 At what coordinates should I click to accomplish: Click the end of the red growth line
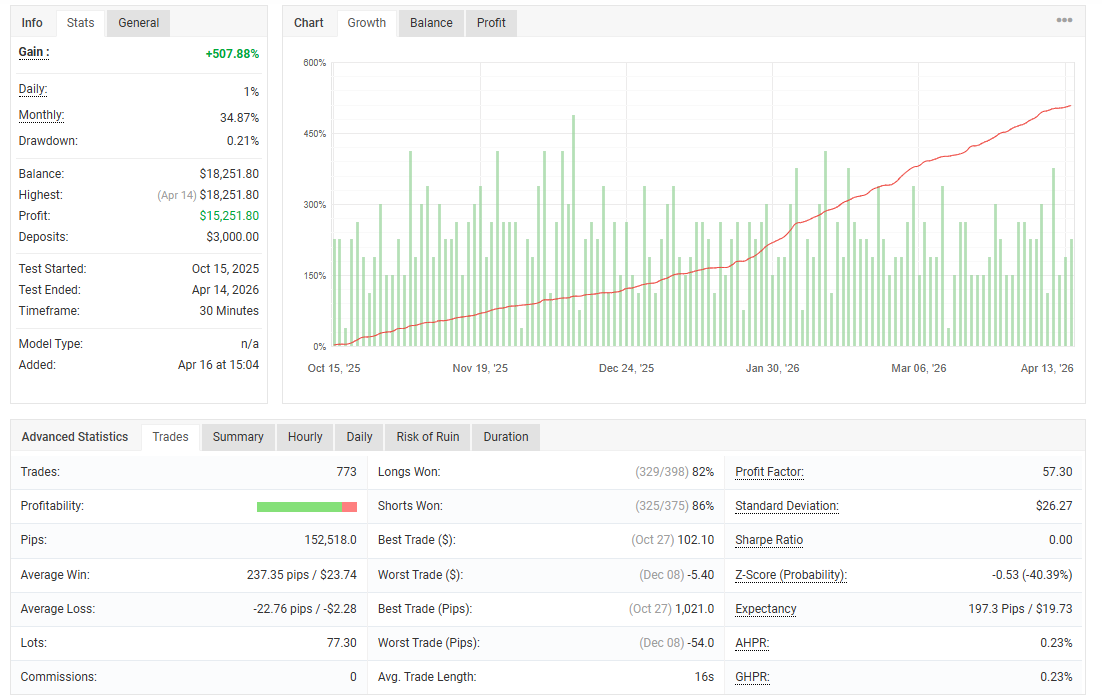click(1070, 106)
